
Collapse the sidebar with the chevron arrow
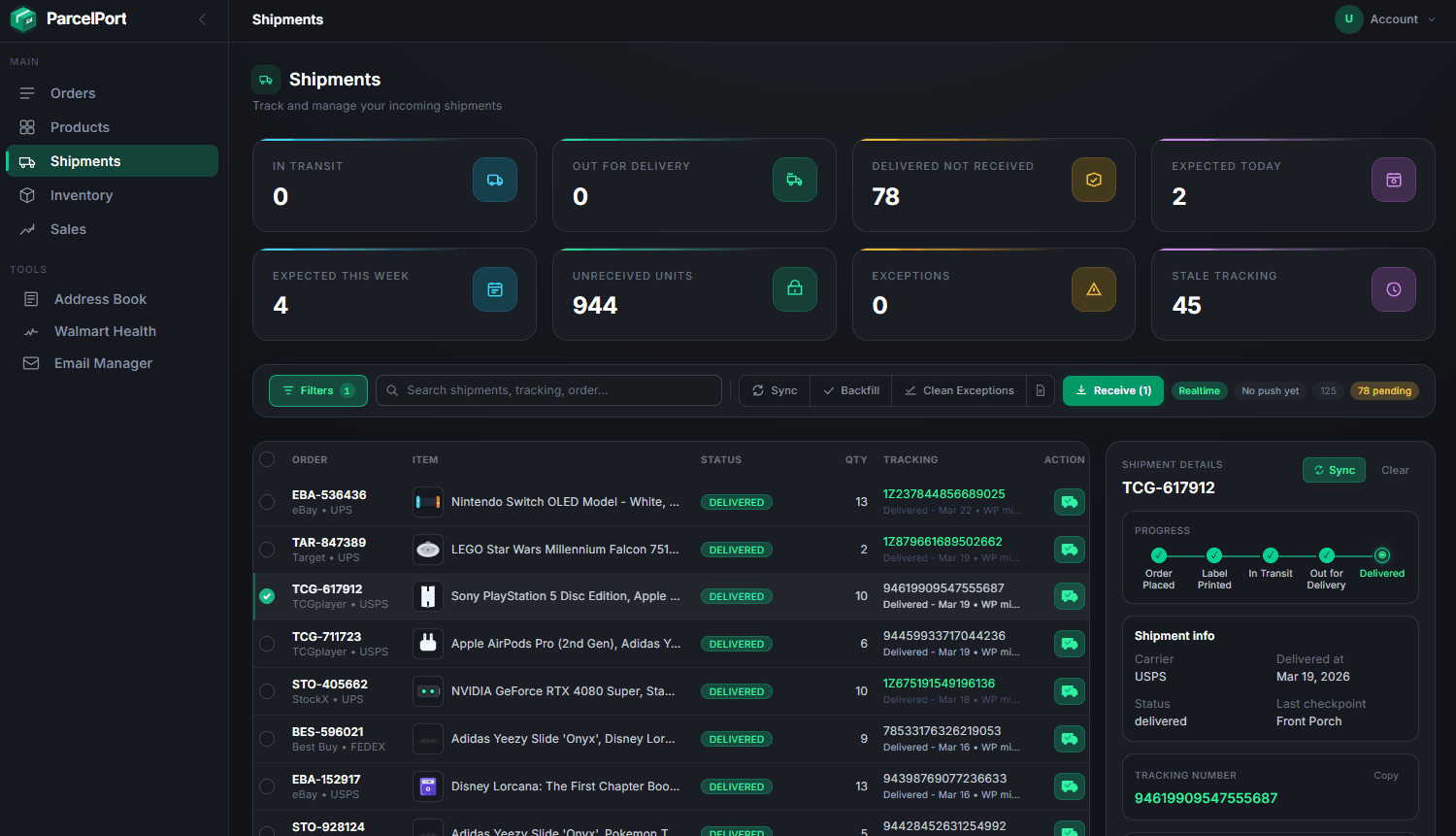[201, 18]
